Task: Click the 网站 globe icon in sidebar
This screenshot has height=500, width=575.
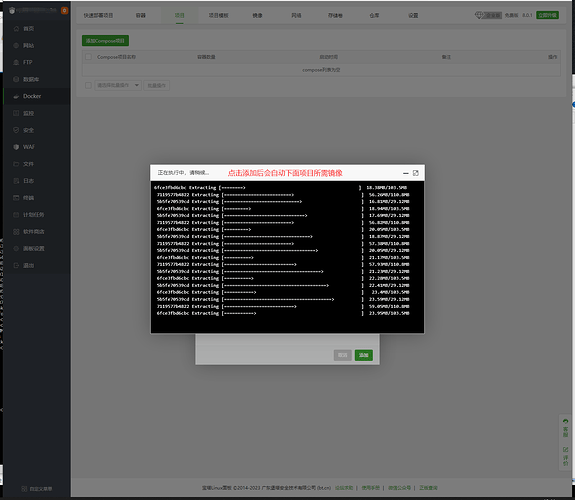Action: tap(16, 45)
